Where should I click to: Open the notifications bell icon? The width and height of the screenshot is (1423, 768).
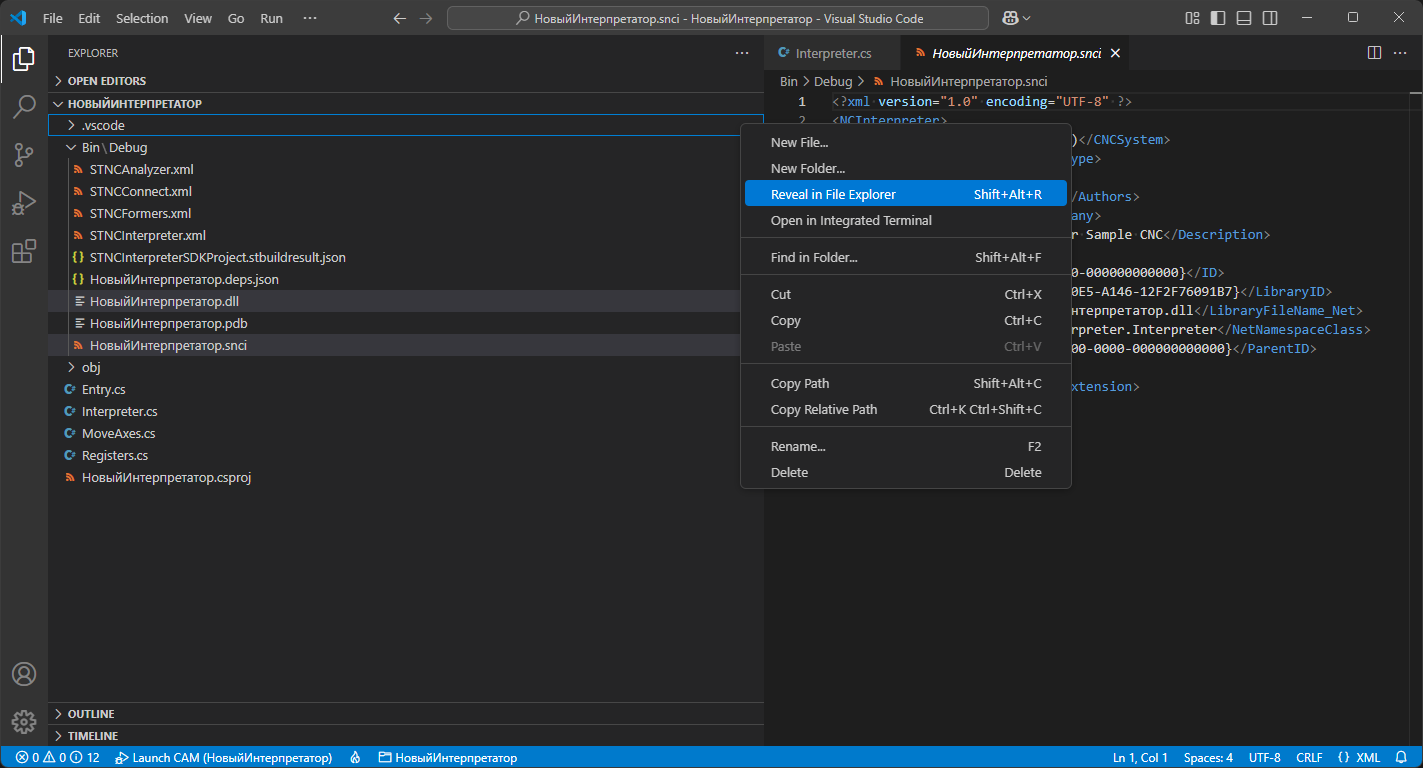[x=1401, y=758]
